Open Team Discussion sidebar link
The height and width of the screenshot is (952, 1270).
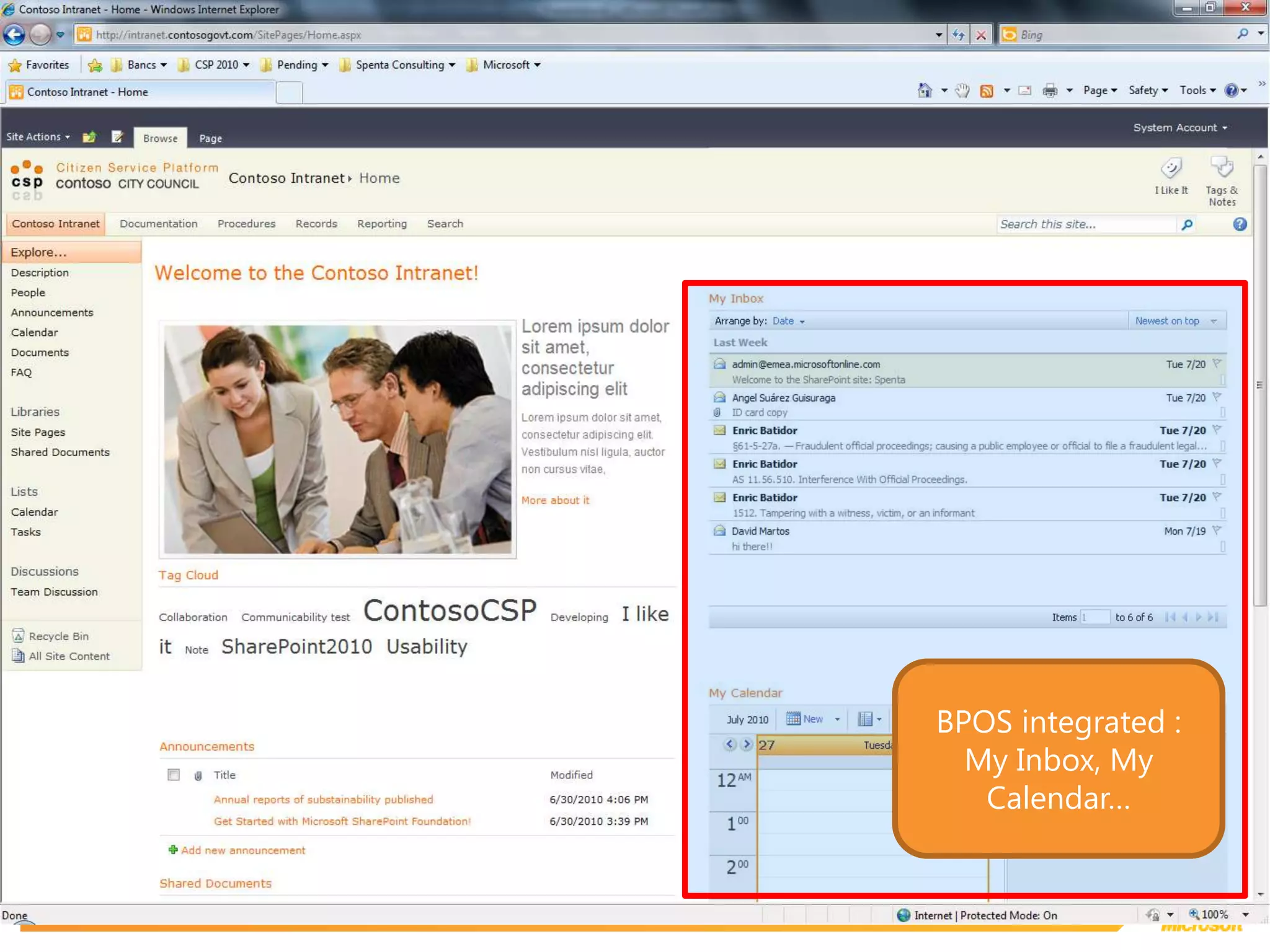point(54,592)
